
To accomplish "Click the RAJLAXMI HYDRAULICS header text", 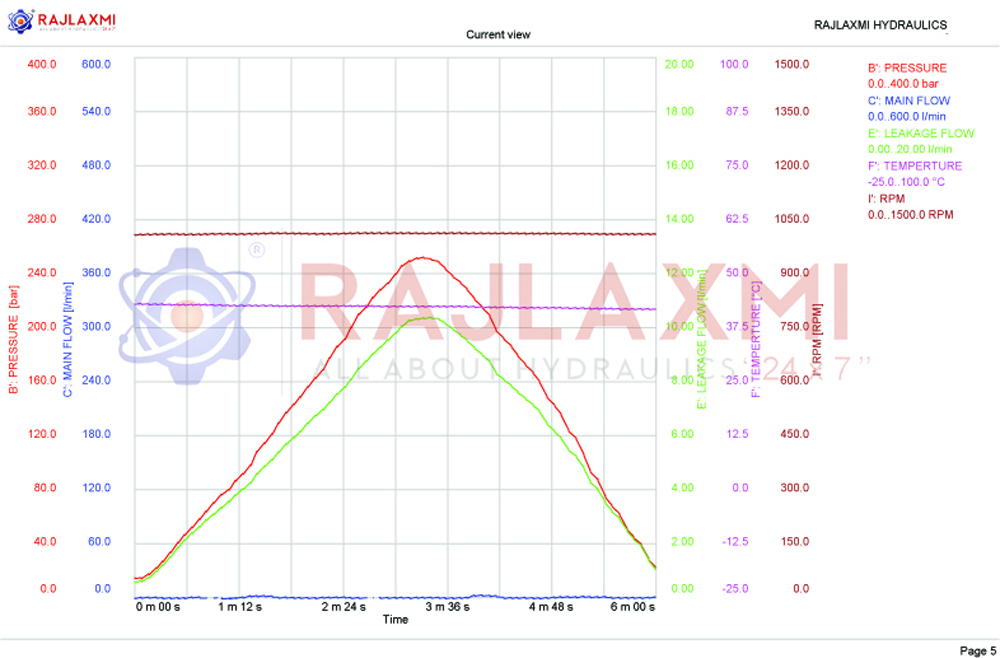I will coord(880,25).
